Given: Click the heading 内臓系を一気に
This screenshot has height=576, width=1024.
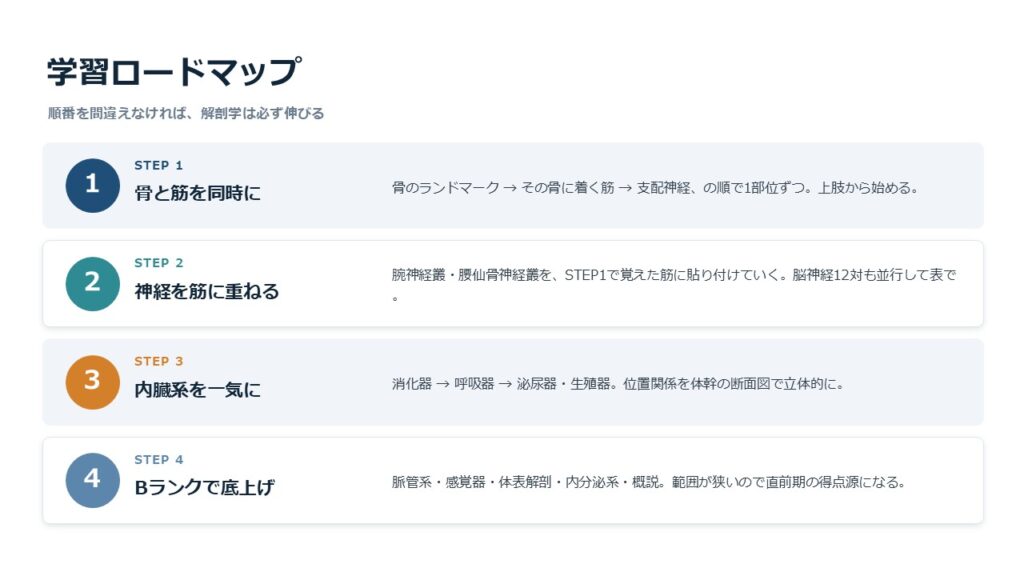Looking at the screenshot, I should (x=197, y=390).
